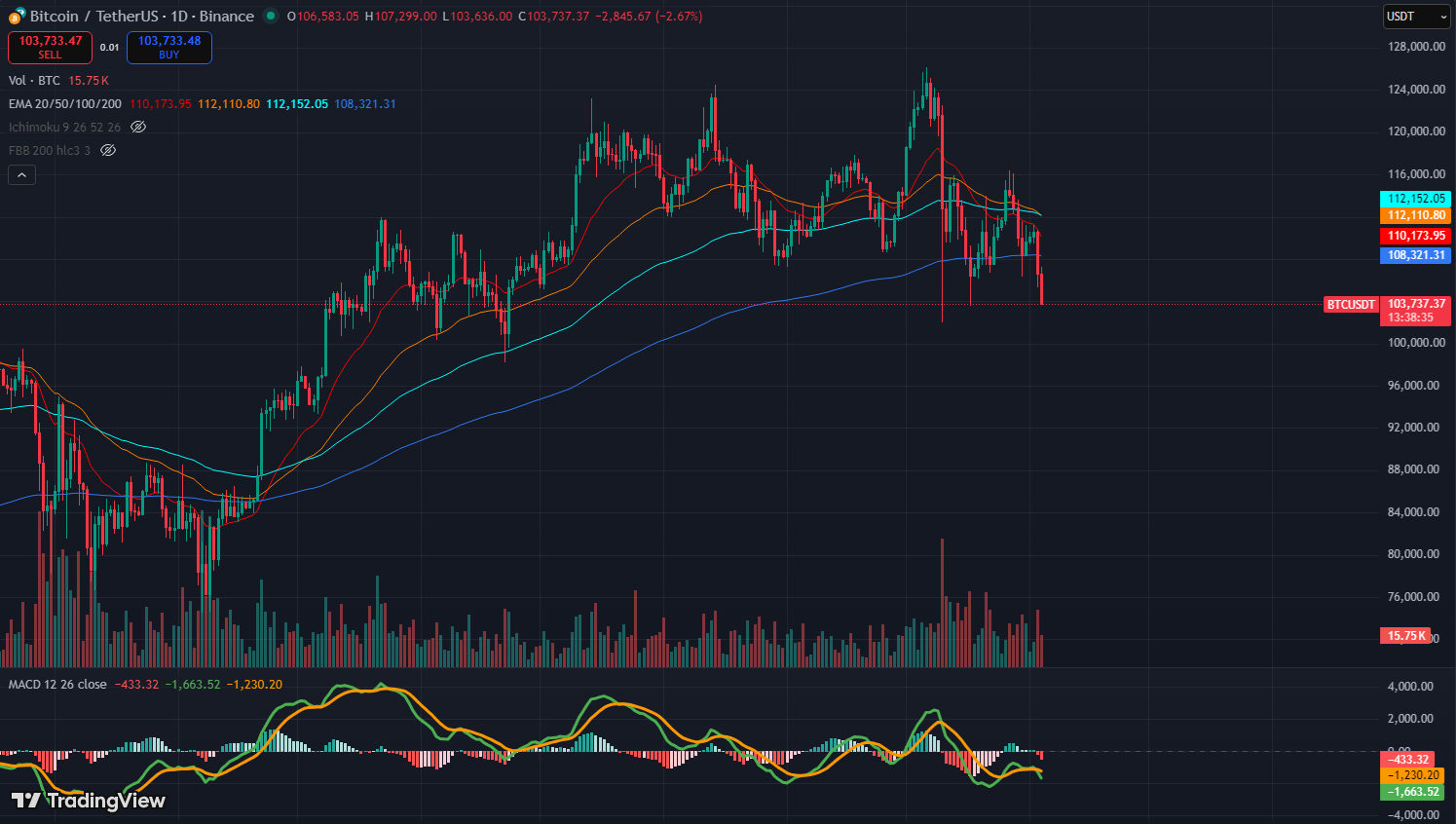Click the red 110,173.95 EMA price label

[1415, 236]
